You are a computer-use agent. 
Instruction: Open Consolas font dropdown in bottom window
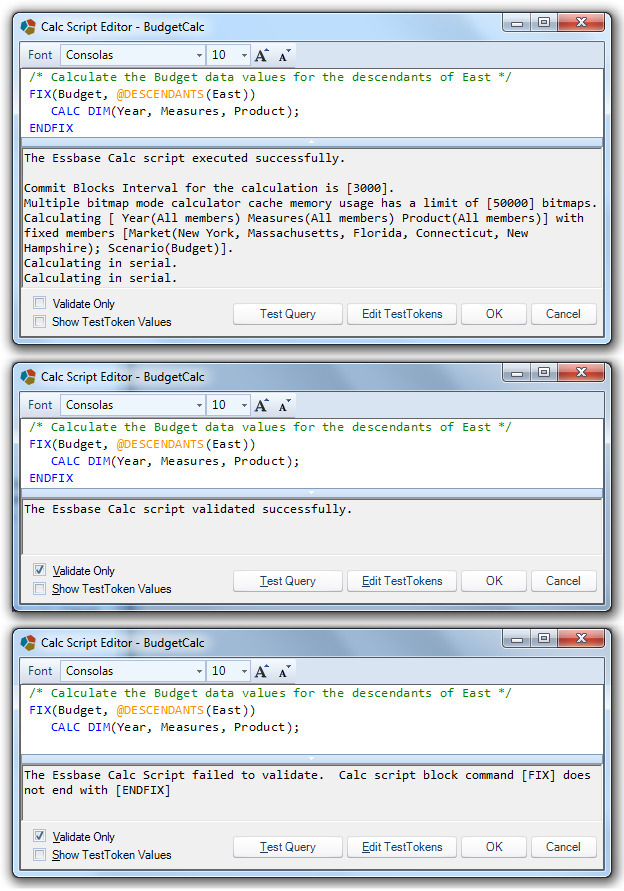pyautogui.click(x=199, y=671)
